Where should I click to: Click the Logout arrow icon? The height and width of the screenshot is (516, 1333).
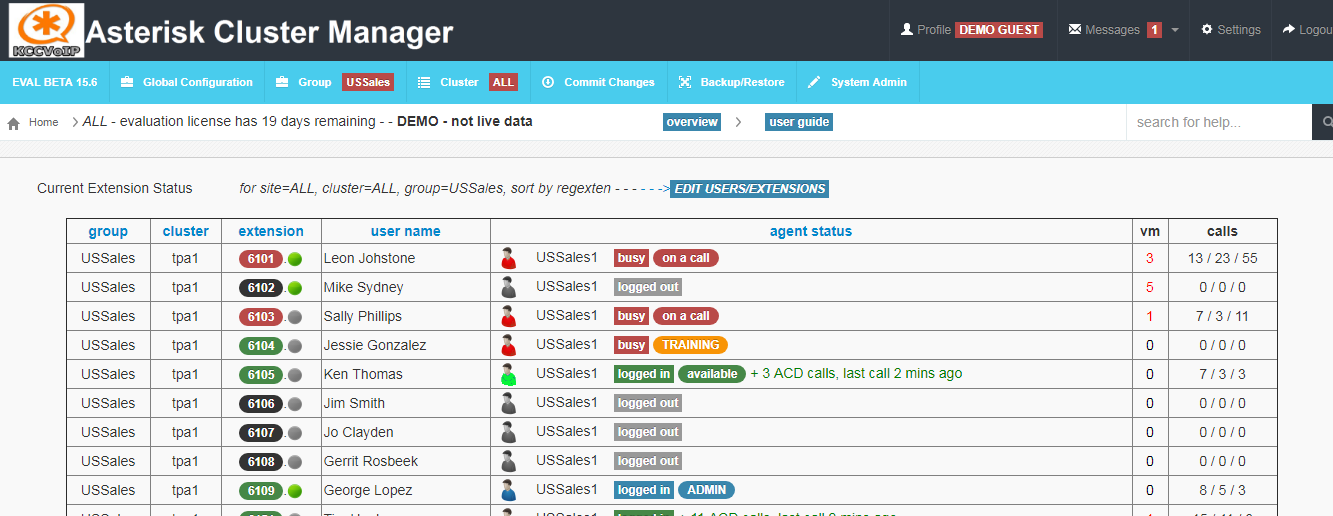coord(1289,30)
